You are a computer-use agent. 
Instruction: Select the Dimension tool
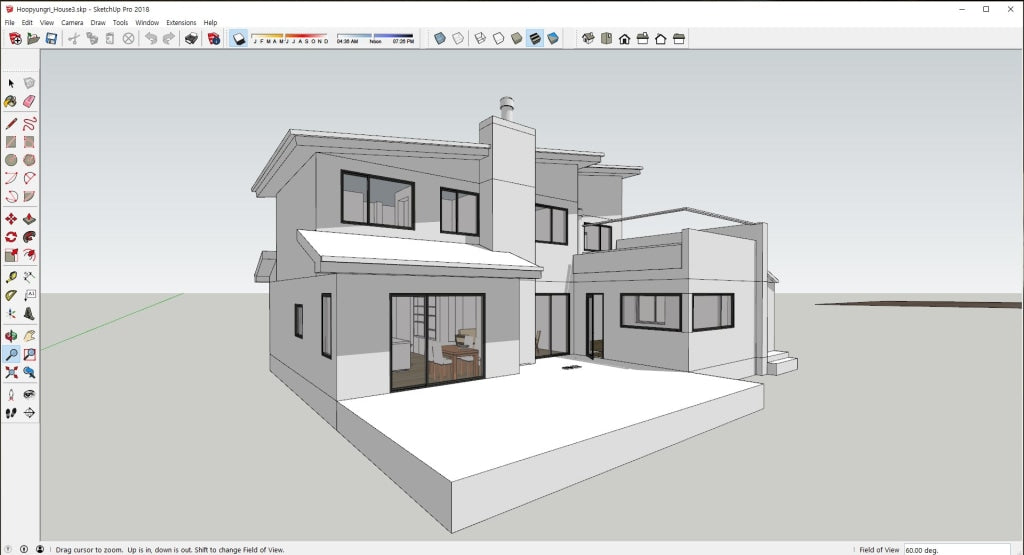[x=29, y=278]
